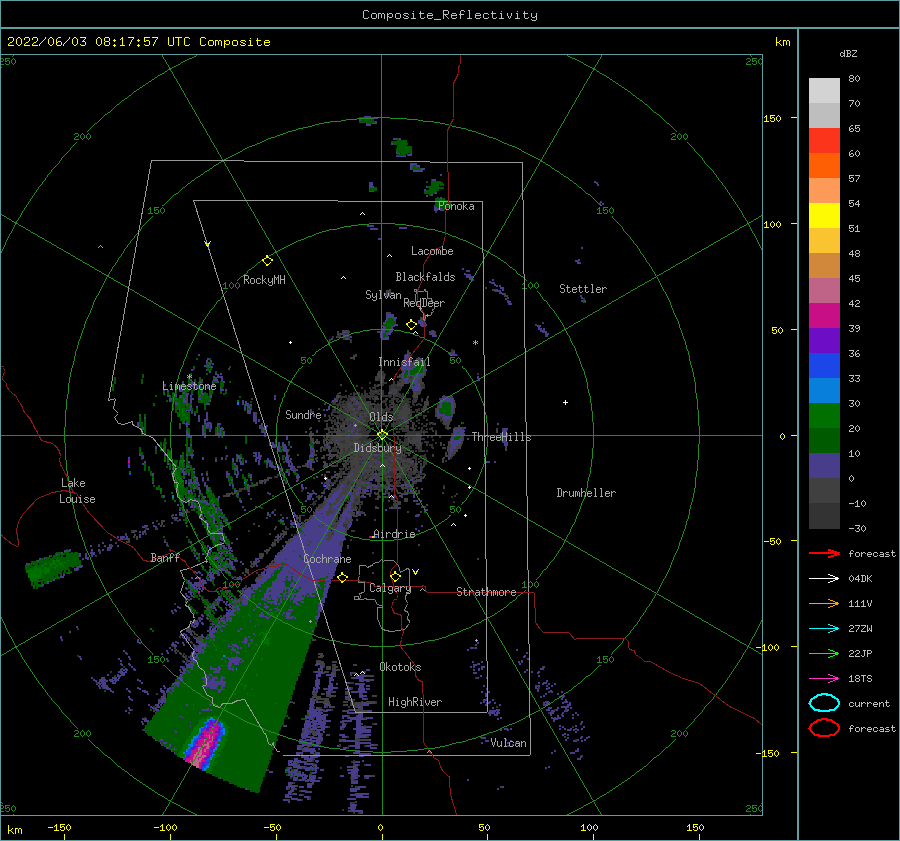Screen dimensions: 900x841
Task: Select the orange 57–60 dBZ swatch
Action: point(824,166)
